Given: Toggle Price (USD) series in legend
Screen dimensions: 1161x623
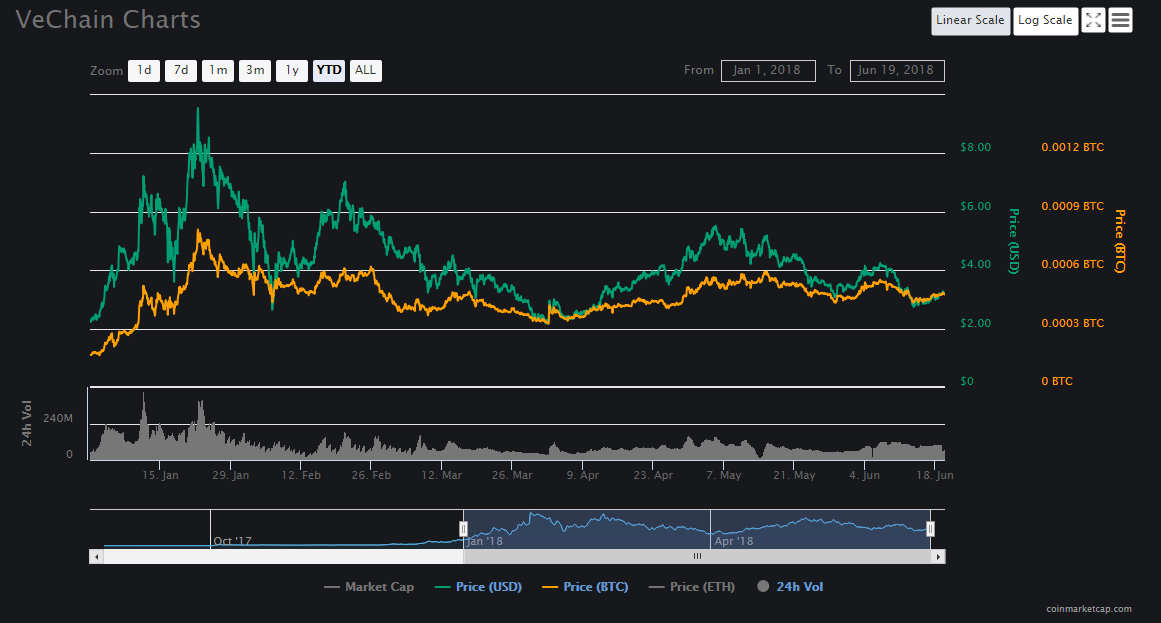Looking at the screenshot, I should 478,587.
